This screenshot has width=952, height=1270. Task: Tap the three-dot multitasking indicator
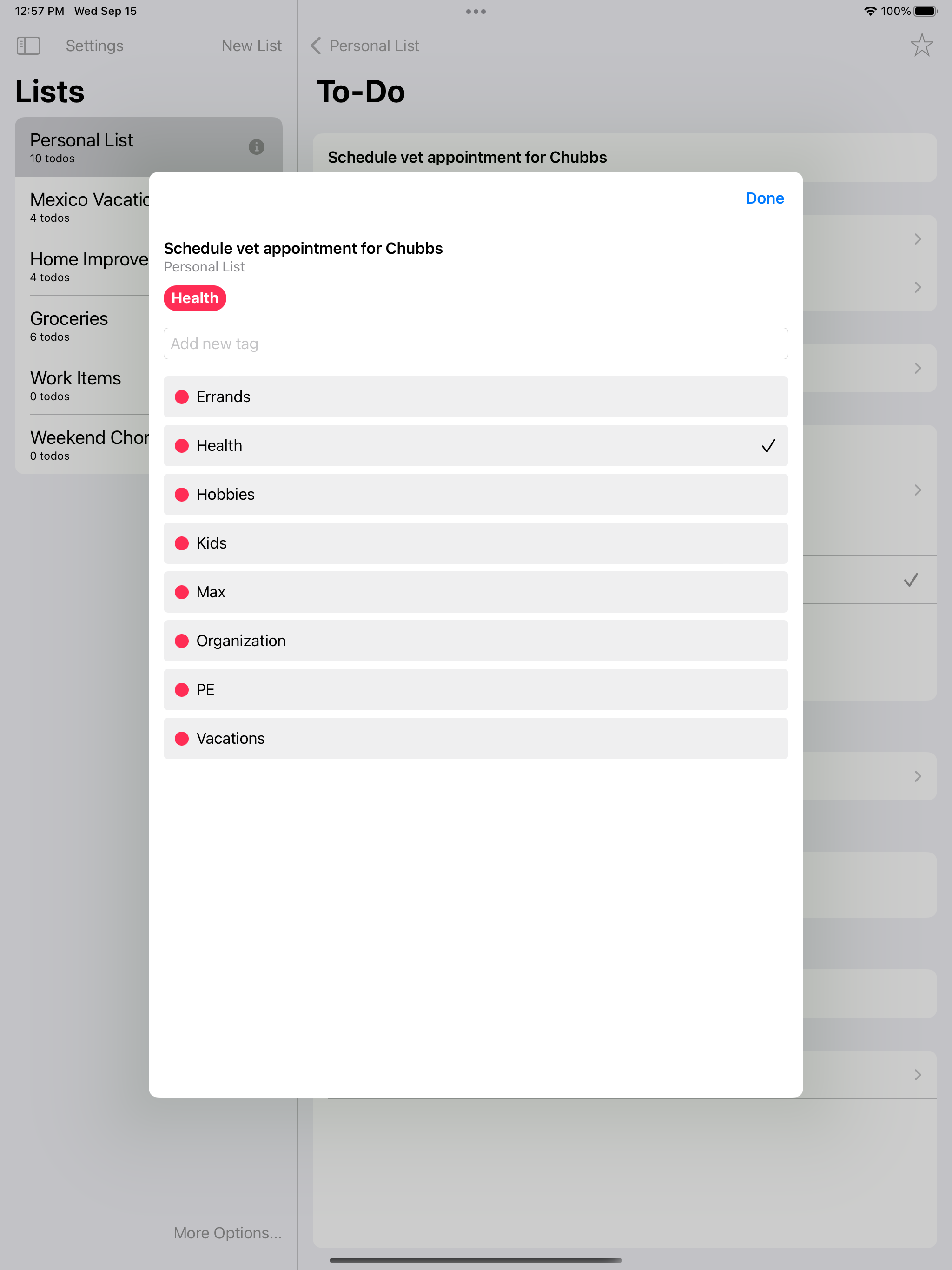pos(476,12)
